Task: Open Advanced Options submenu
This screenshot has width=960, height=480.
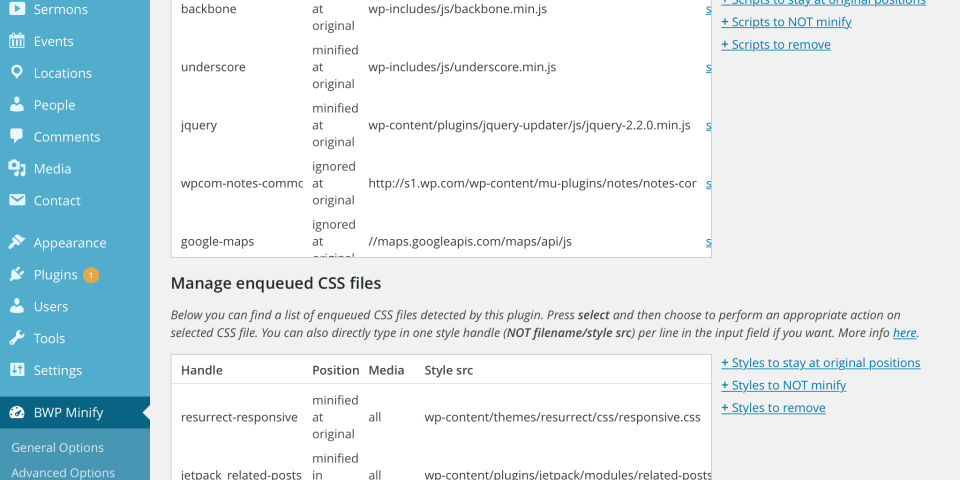Action: 63,473
